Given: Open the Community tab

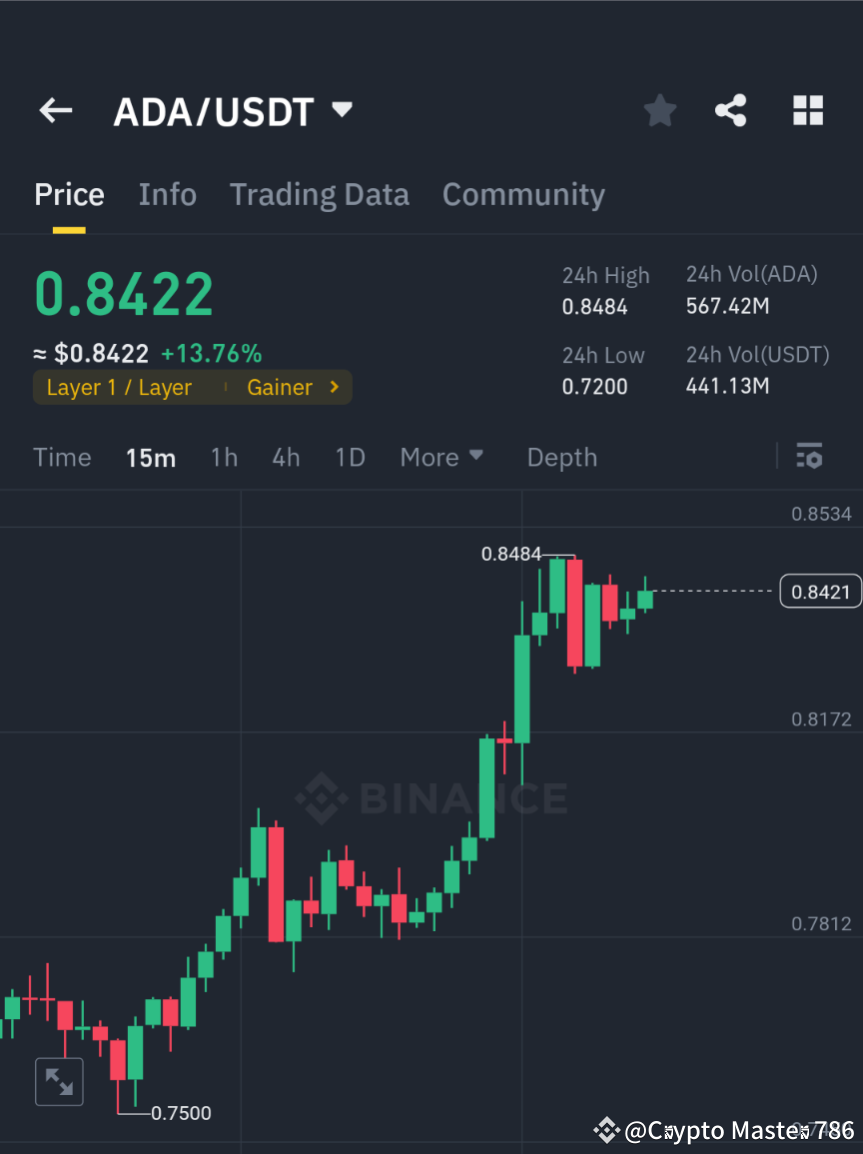Looking at the screenshot, I should tap(523, 194).
